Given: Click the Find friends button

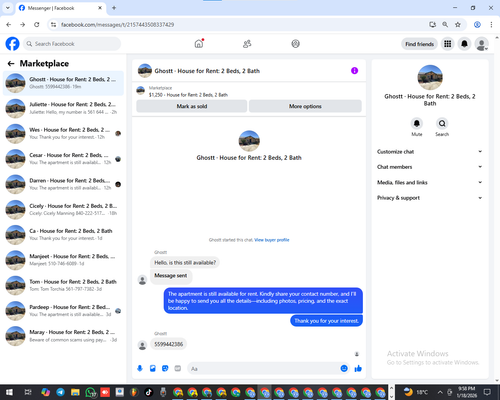Looking at the screenshot, I should (x=419, y=44).
